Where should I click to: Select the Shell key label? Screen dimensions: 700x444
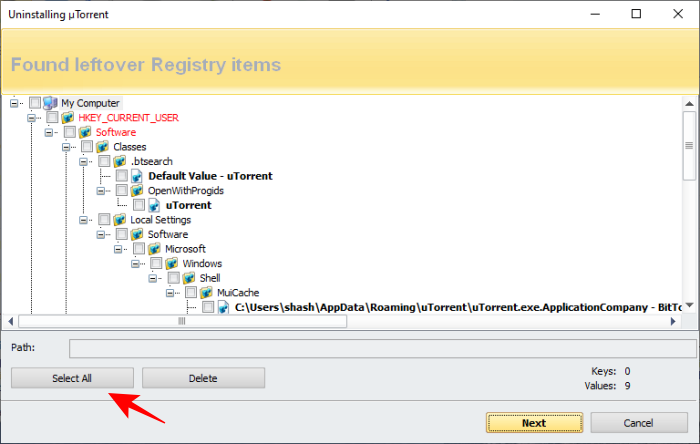[210, 278]
